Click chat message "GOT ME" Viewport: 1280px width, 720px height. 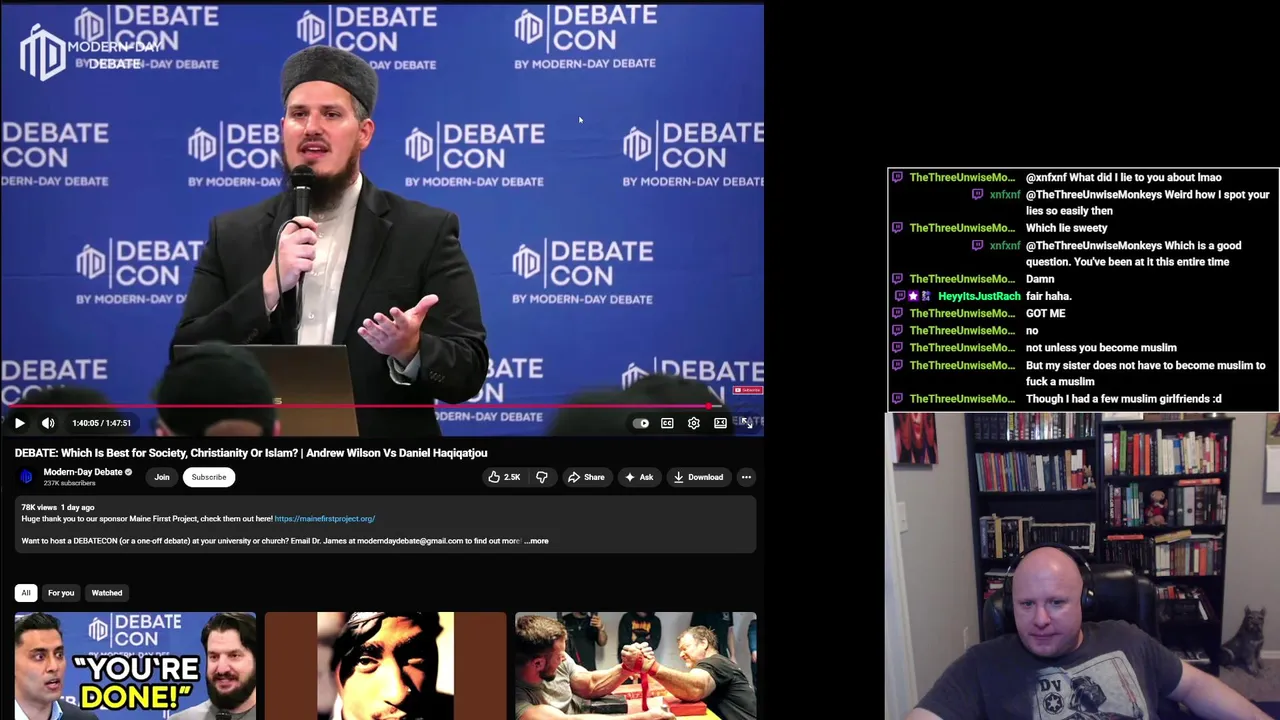click(x=1045, y=314)
